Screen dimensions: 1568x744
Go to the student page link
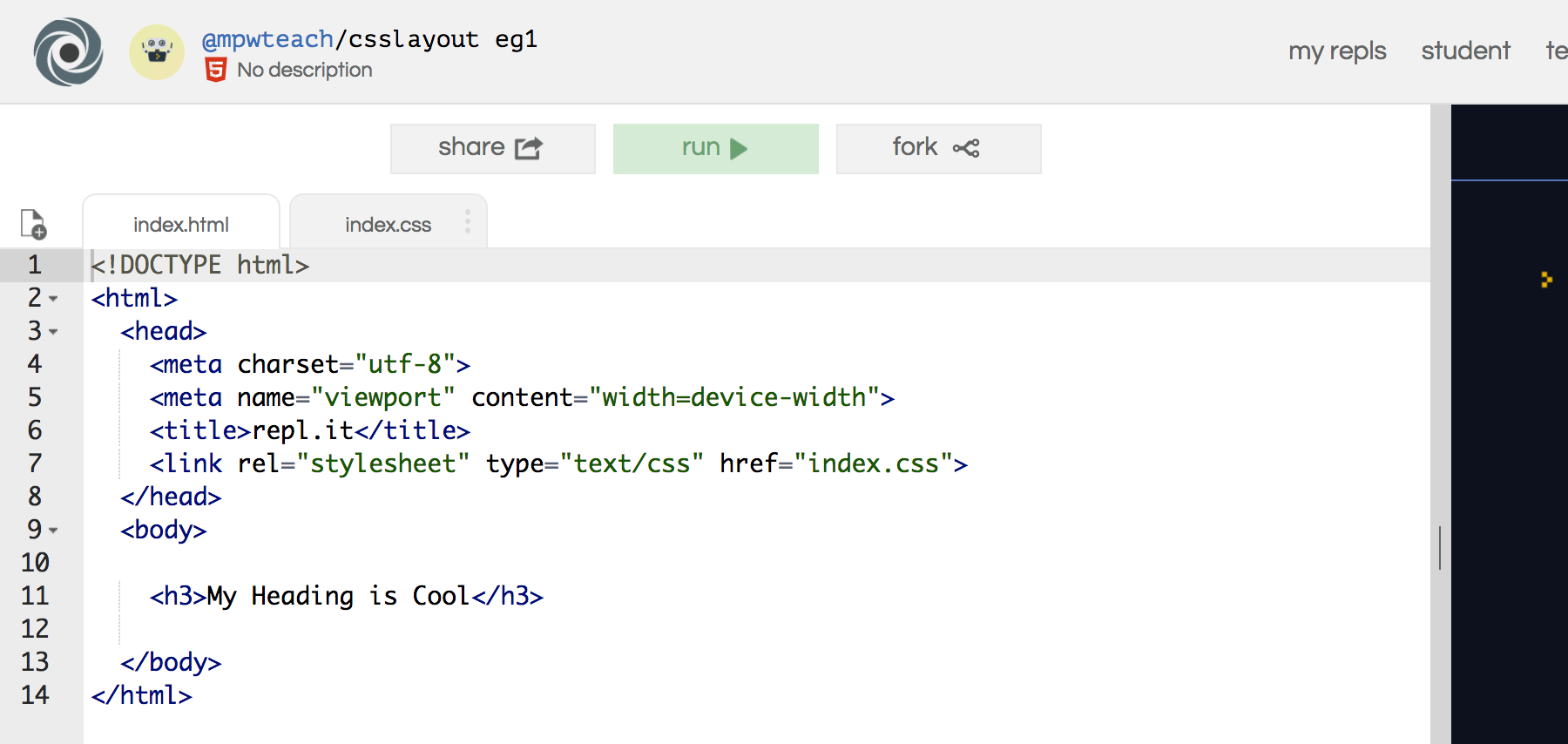click(1465, 51)
